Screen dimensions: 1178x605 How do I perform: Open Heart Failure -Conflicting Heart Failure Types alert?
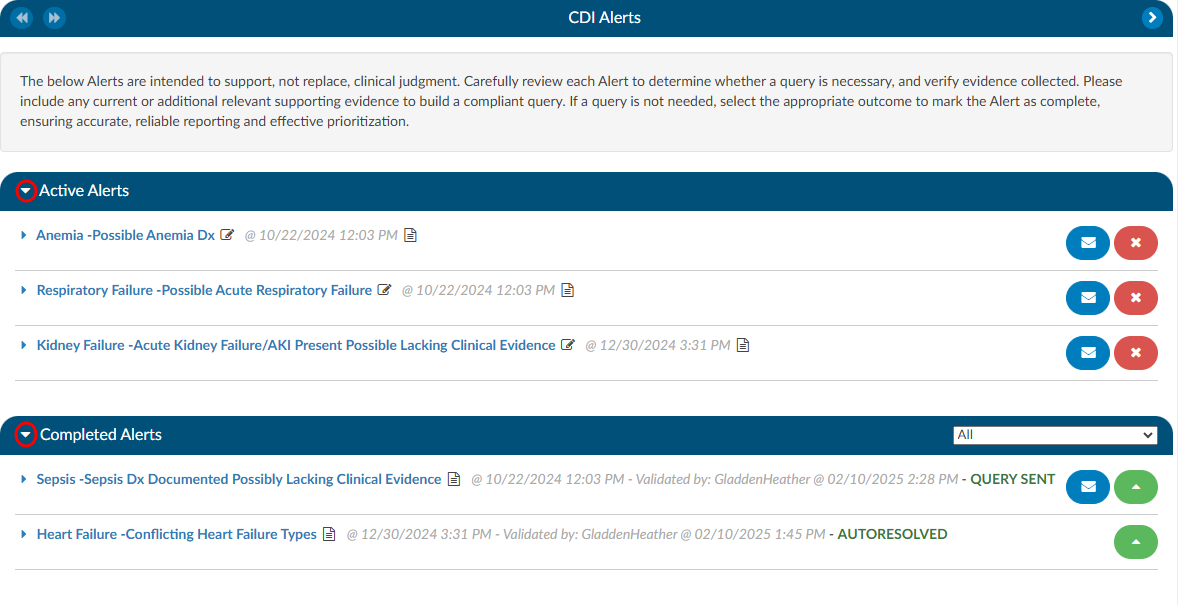point(177,534)
